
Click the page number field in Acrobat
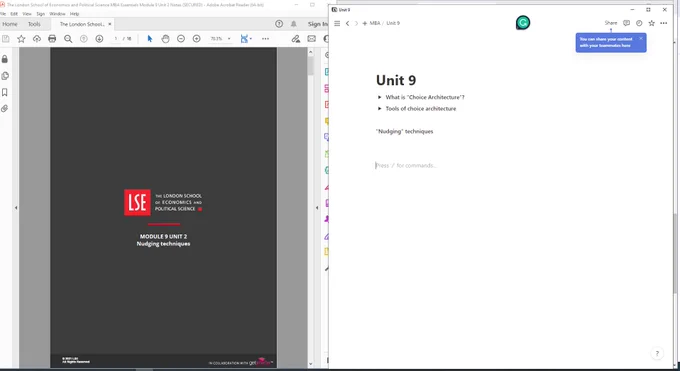tap(115, 39)
